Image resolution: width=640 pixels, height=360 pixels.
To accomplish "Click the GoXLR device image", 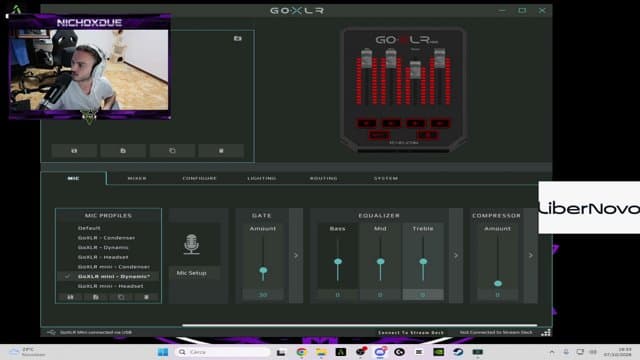I will (403, 90).
